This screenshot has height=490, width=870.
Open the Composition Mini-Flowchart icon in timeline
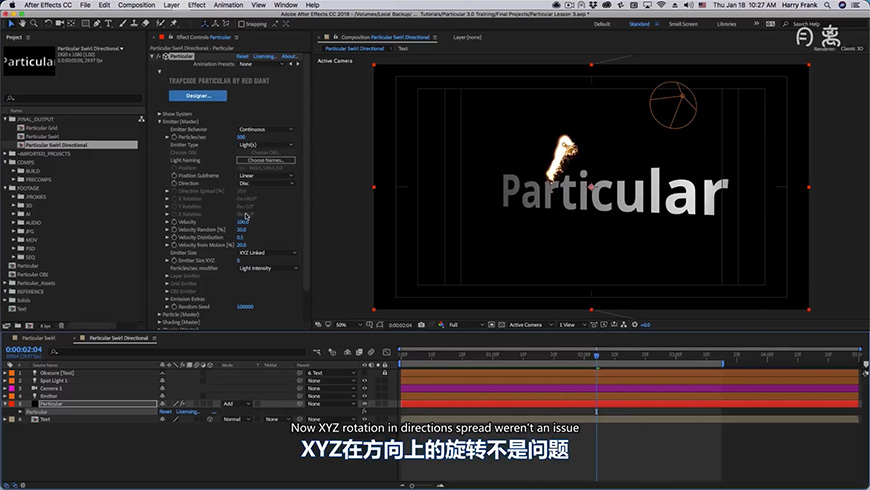click(317, 352)
